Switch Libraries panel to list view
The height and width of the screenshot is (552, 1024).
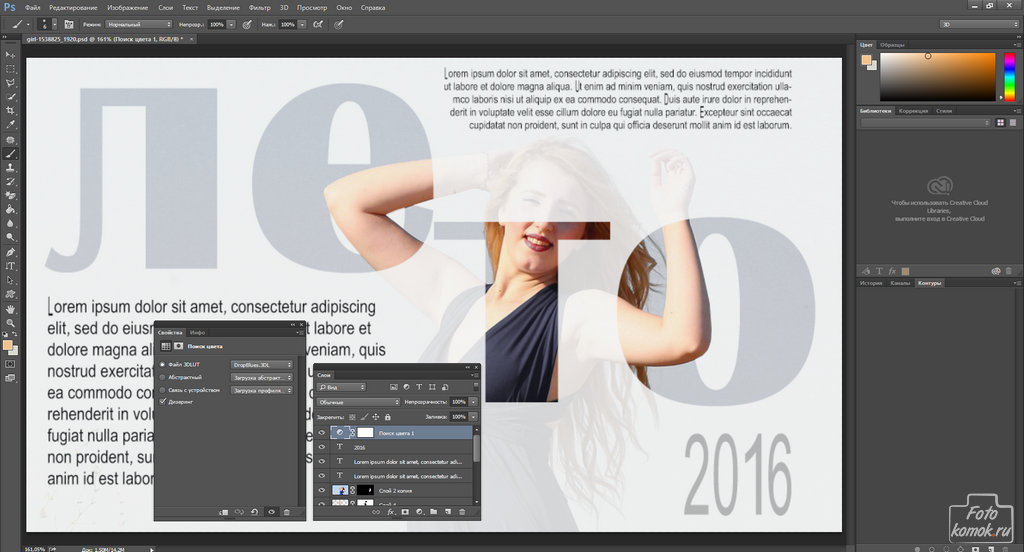point(1013,123)
